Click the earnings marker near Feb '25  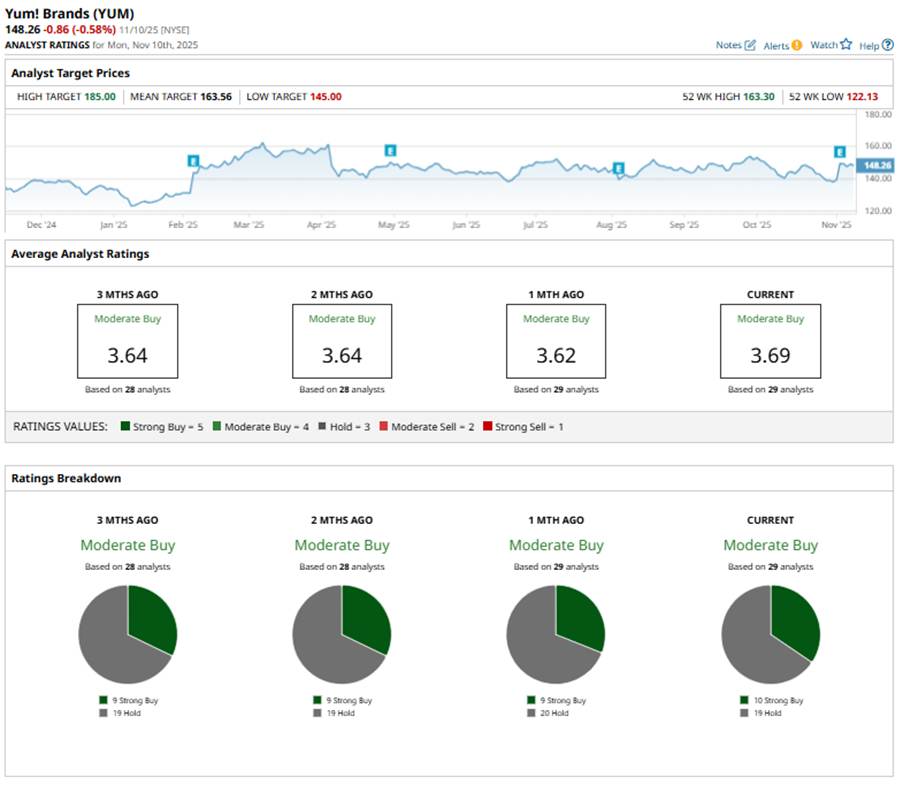click(x=193, y=160)
